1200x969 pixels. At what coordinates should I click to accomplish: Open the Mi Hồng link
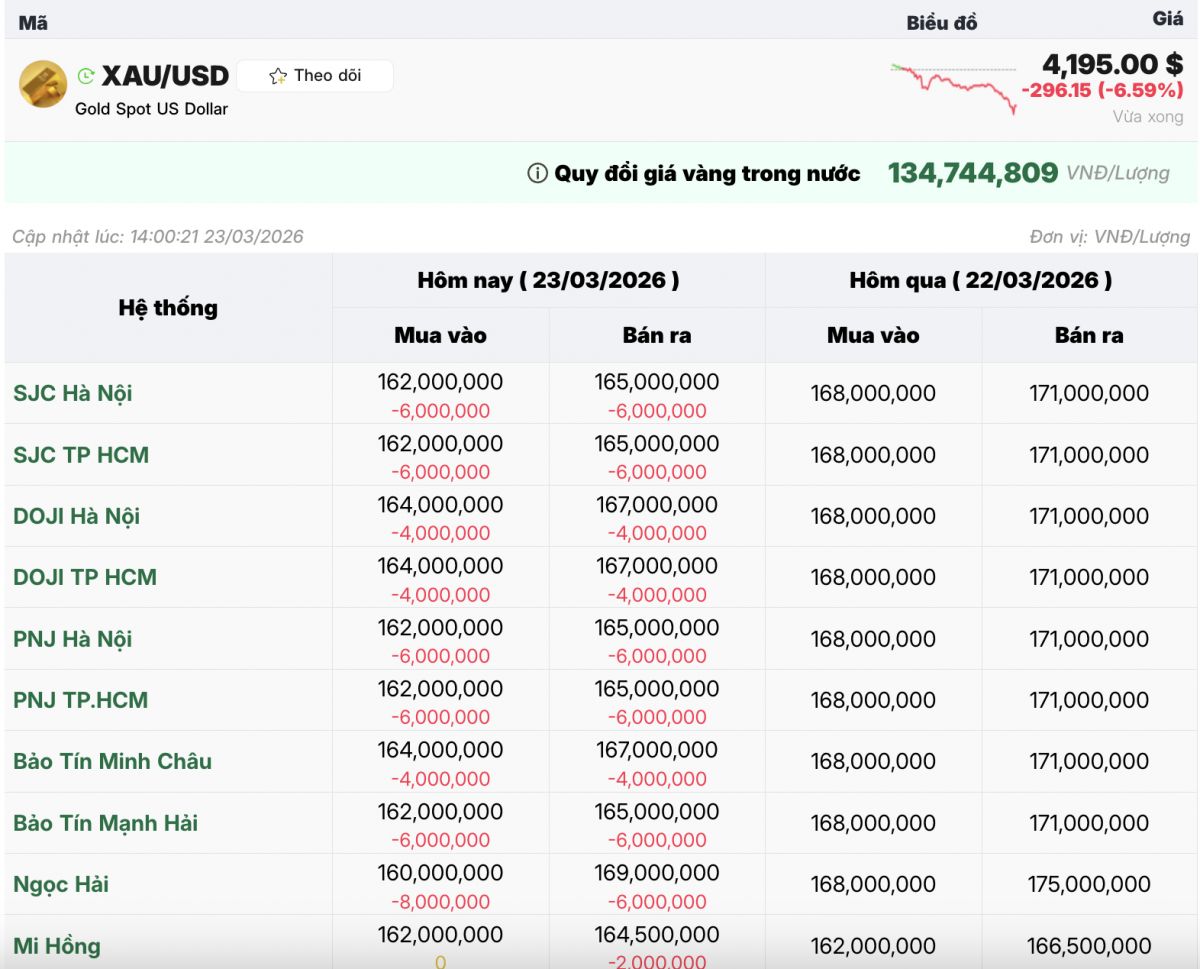point(57,946)
